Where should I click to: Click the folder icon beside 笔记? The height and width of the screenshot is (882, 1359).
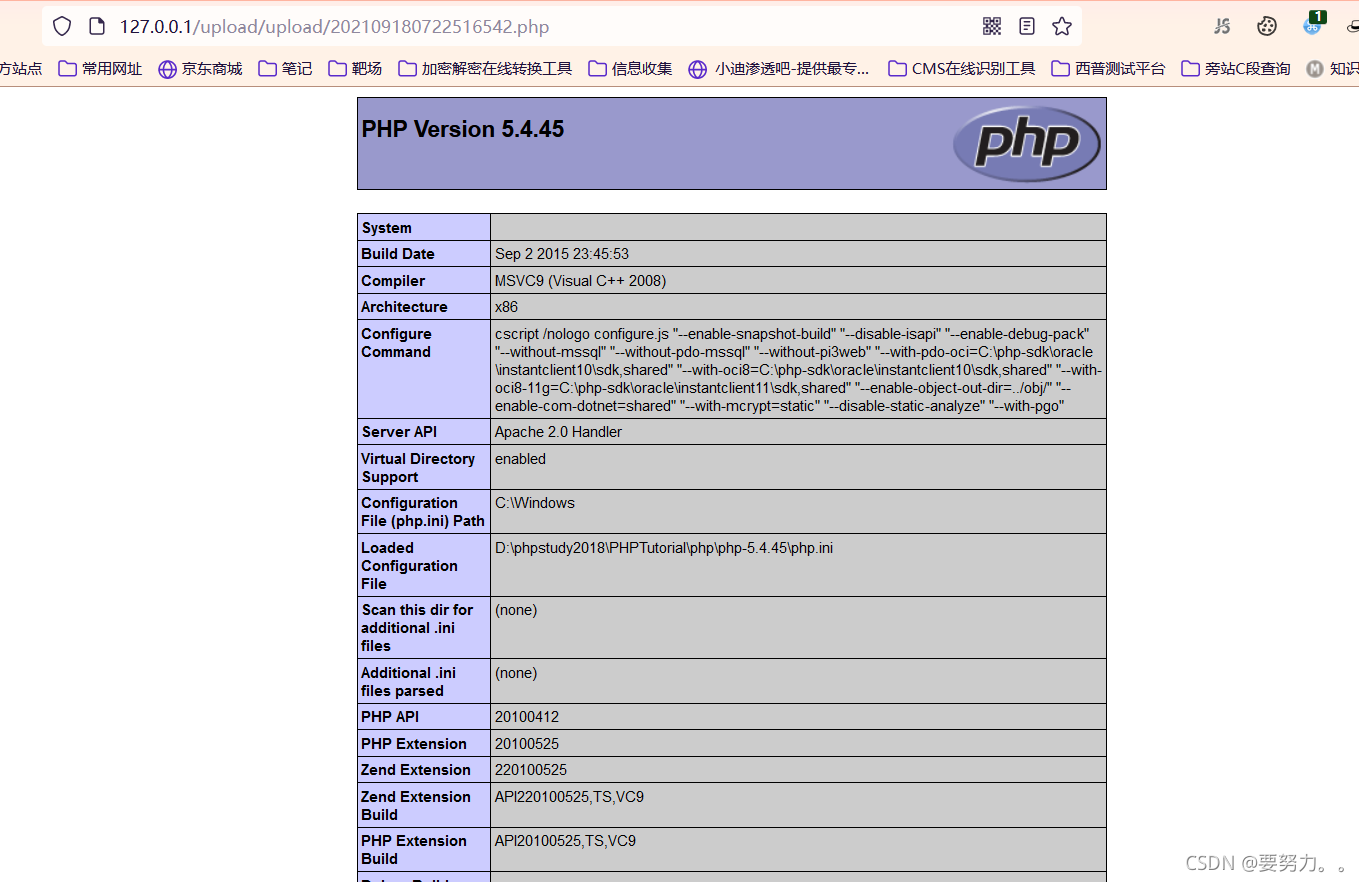pos(267,69)
